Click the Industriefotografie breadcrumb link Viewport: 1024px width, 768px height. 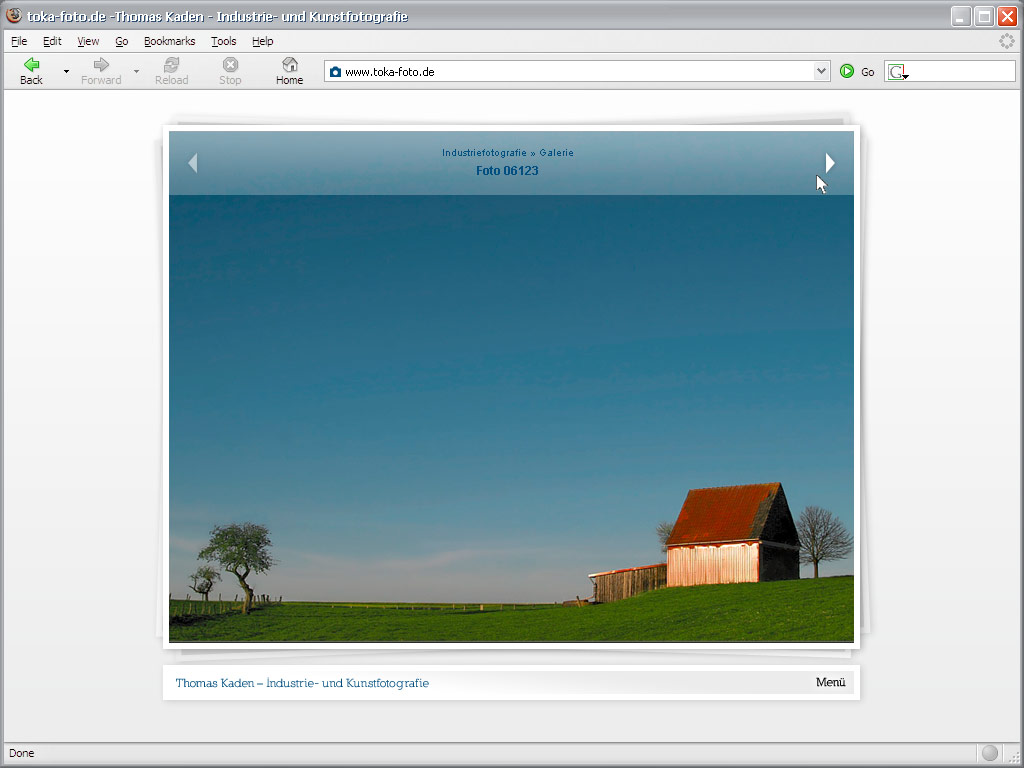(x=484, y=153)
